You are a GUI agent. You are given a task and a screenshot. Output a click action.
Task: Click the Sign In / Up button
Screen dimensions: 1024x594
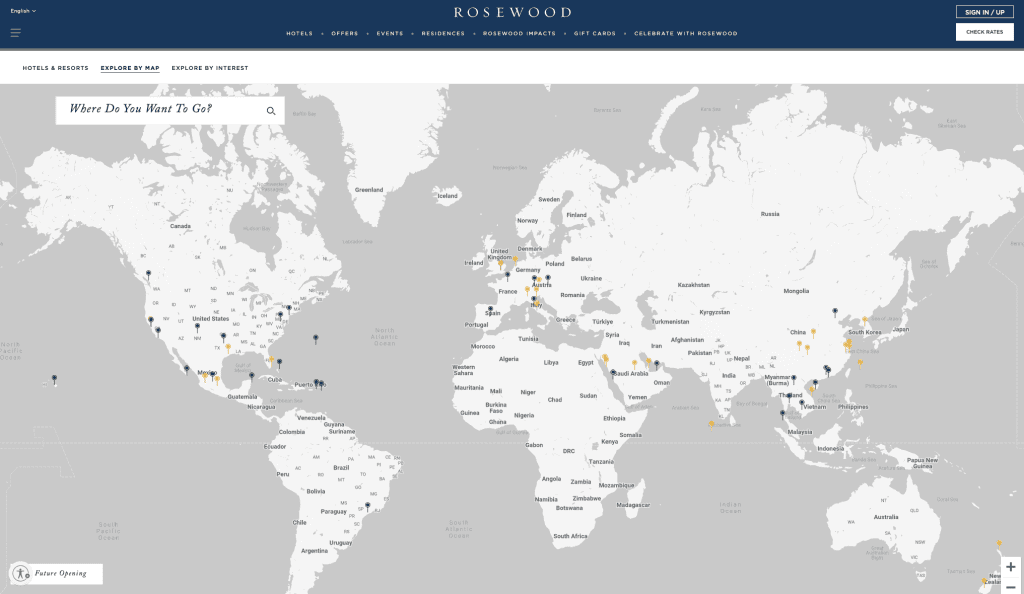[x=985, y=12]
